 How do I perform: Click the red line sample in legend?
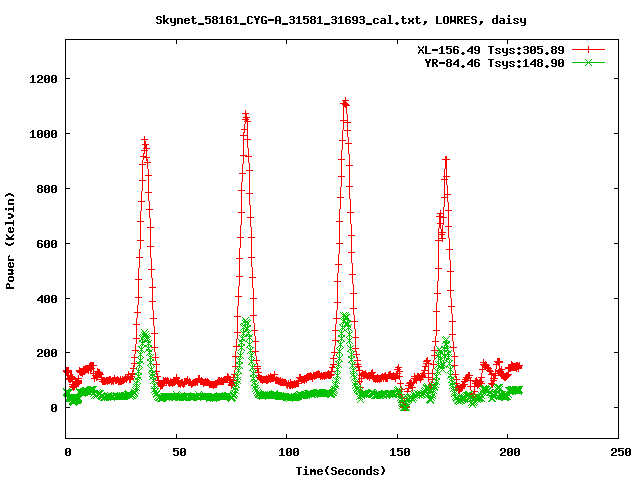click(588, 50)
